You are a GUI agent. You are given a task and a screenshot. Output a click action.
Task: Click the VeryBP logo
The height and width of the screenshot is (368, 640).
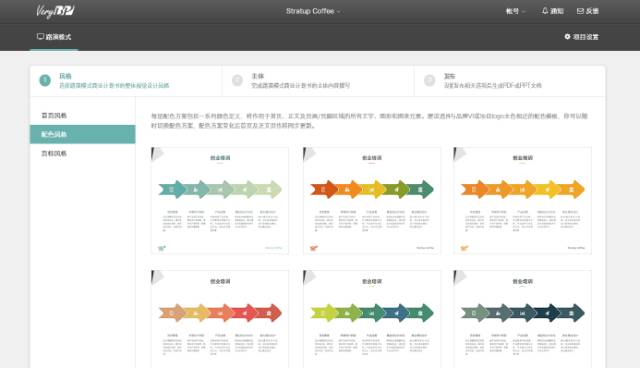click(x=55, y=11)
